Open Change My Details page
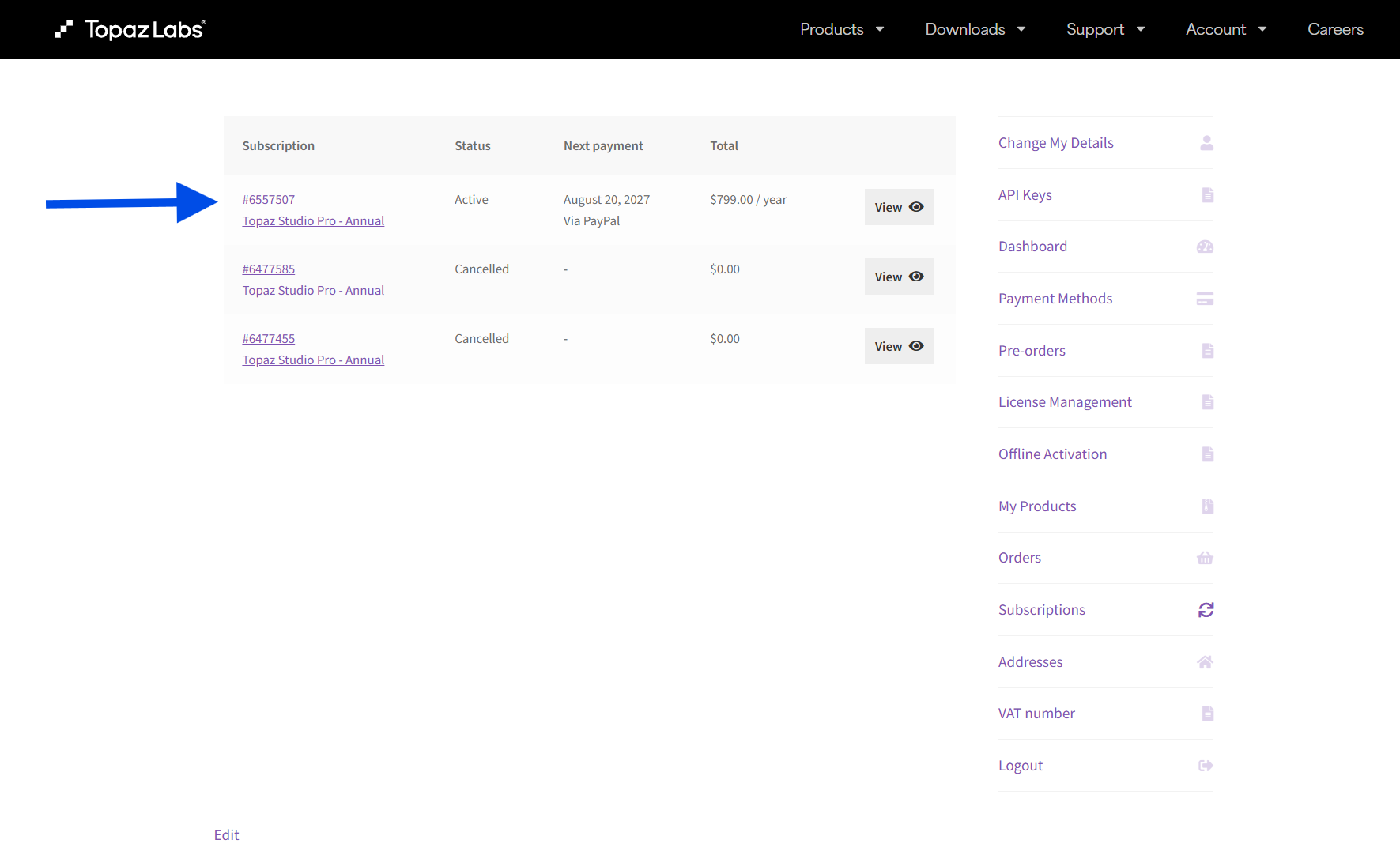1400x866 pixels. point(1055,143)
